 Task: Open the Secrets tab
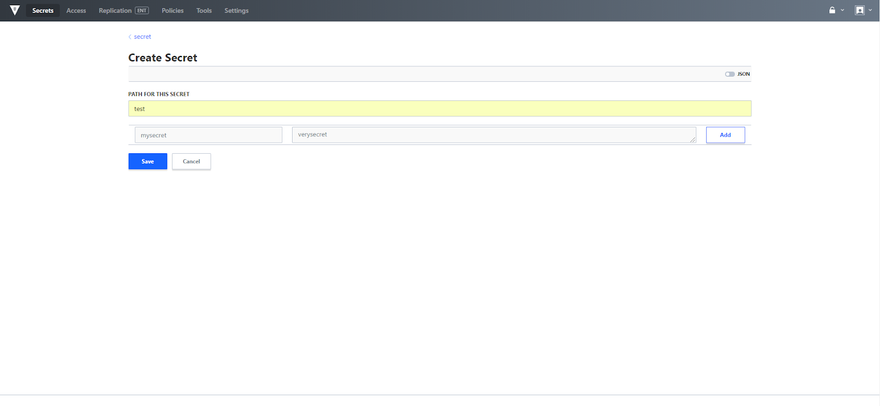(43, 10)
